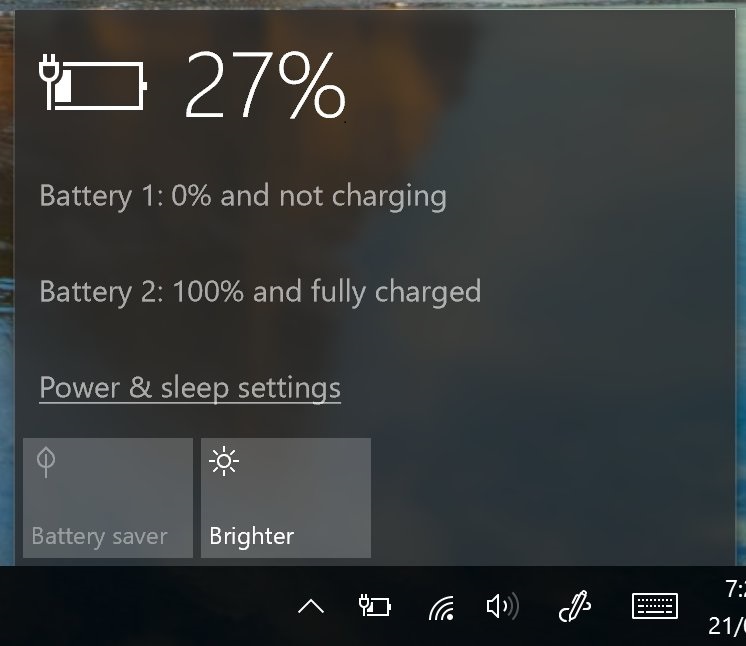The width and height of the screenshot is (746, 646).
Task: Click the large plugged-in battery icon
Action: [93, 82]
